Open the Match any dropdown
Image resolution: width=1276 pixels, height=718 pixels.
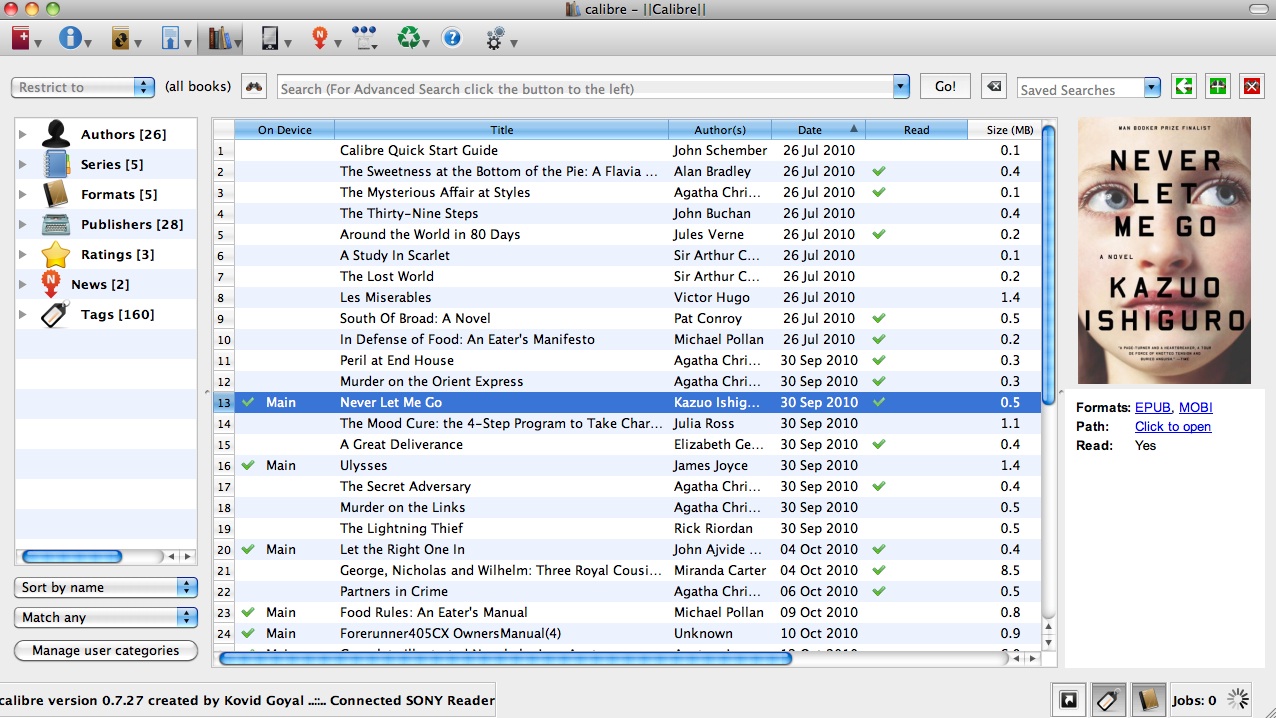(x=106, y=617)
